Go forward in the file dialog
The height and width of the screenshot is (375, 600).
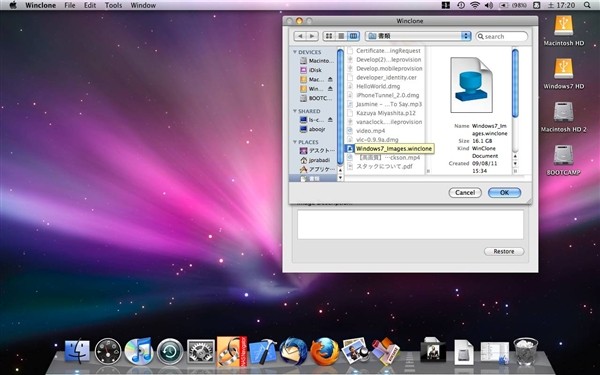pyautogui.click(x=312, y=36)
